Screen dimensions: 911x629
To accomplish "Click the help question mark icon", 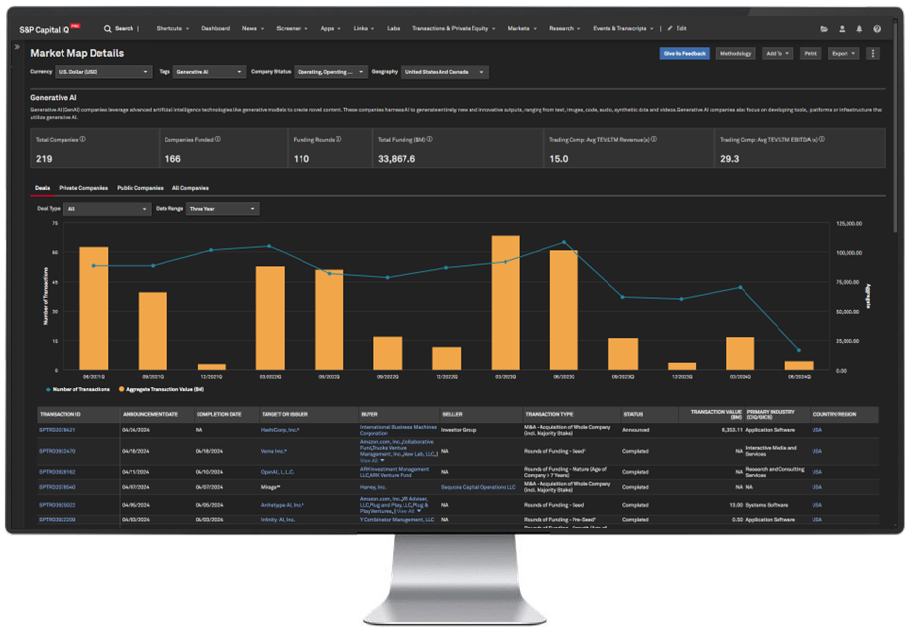I will pyautogui.click(x=877, y=29).
